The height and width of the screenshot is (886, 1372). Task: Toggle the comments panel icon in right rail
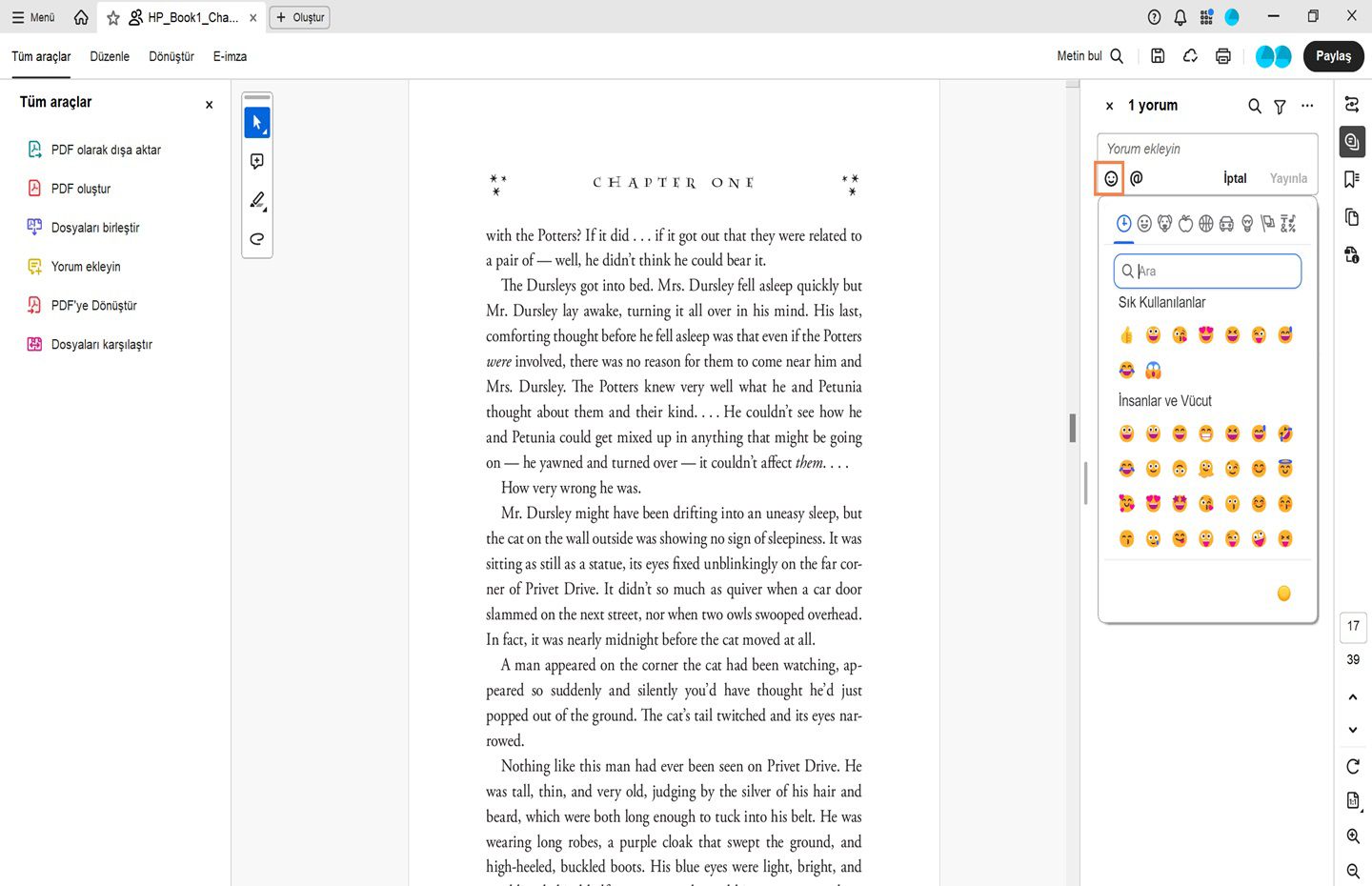[1352, 142]
